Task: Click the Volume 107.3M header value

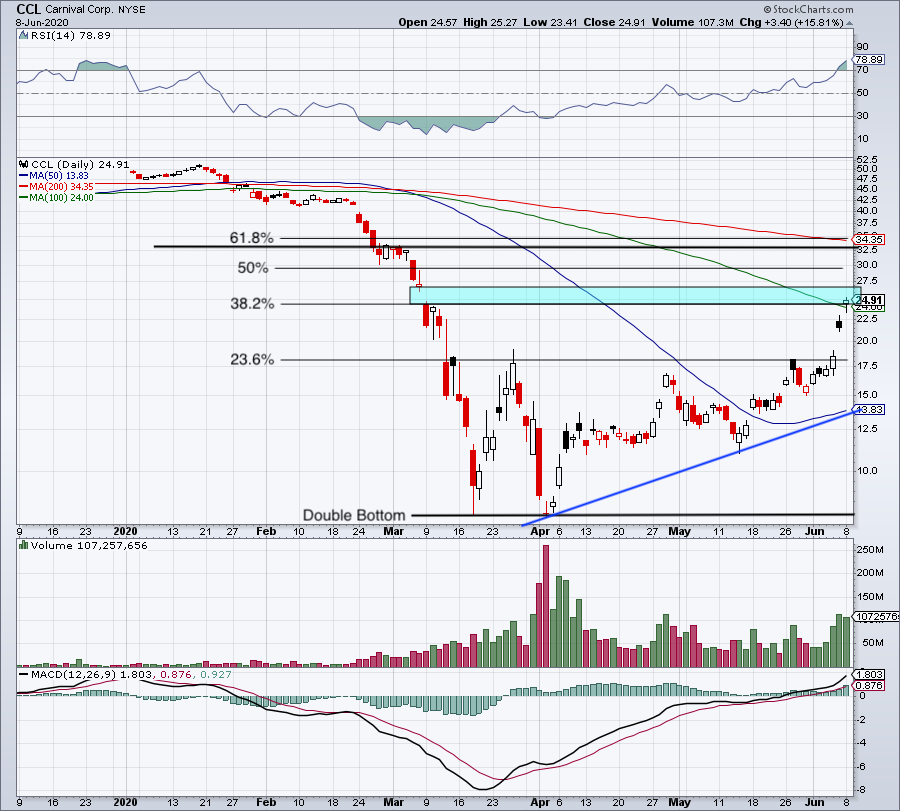Action: click(x=693, y=22)
